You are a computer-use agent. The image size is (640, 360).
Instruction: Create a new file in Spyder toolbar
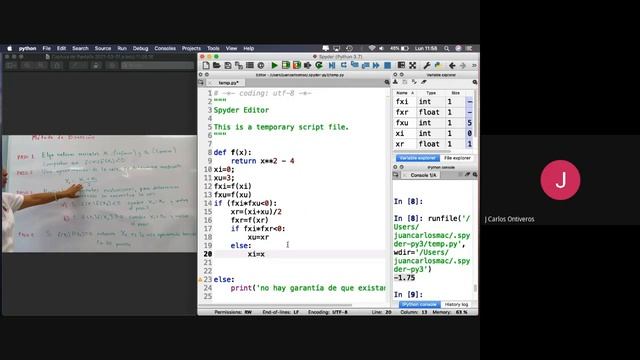[x=206, y=65]
